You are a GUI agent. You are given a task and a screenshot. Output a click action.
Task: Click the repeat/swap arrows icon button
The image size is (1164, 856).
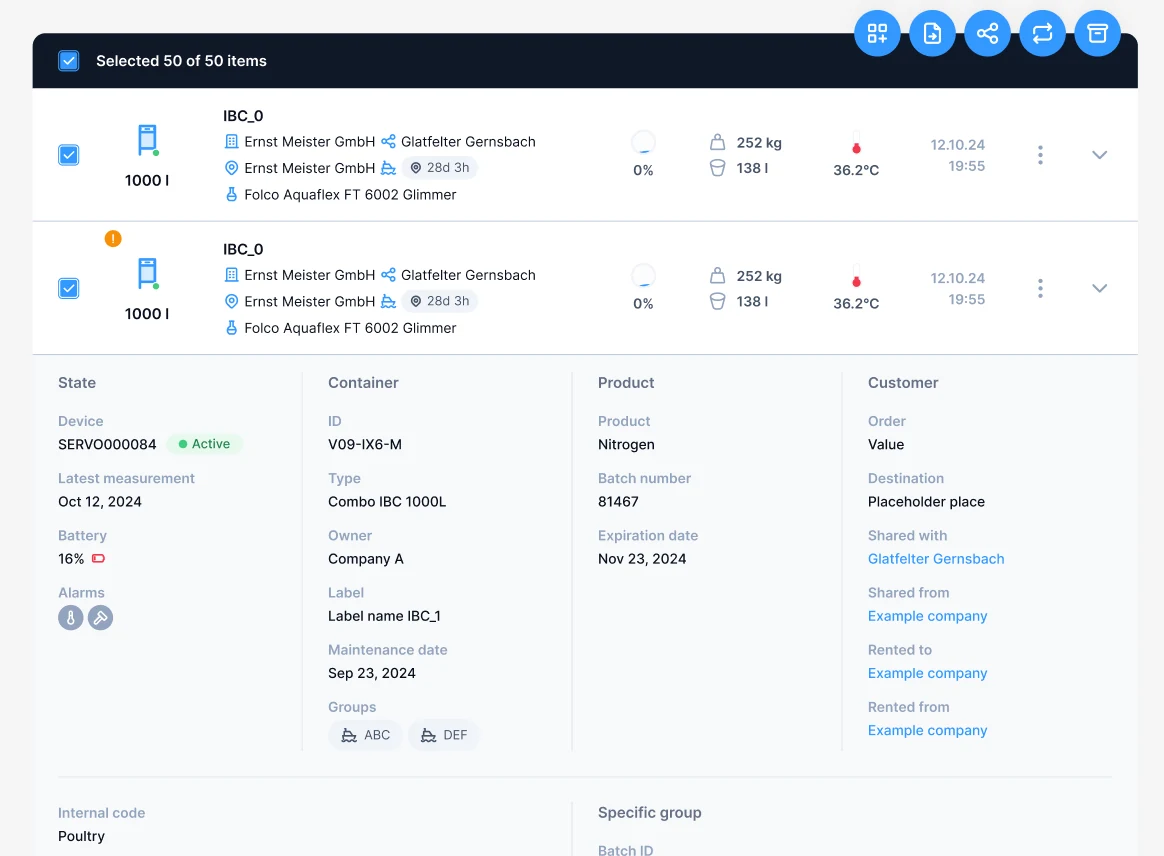click(x=1042, y=33)
